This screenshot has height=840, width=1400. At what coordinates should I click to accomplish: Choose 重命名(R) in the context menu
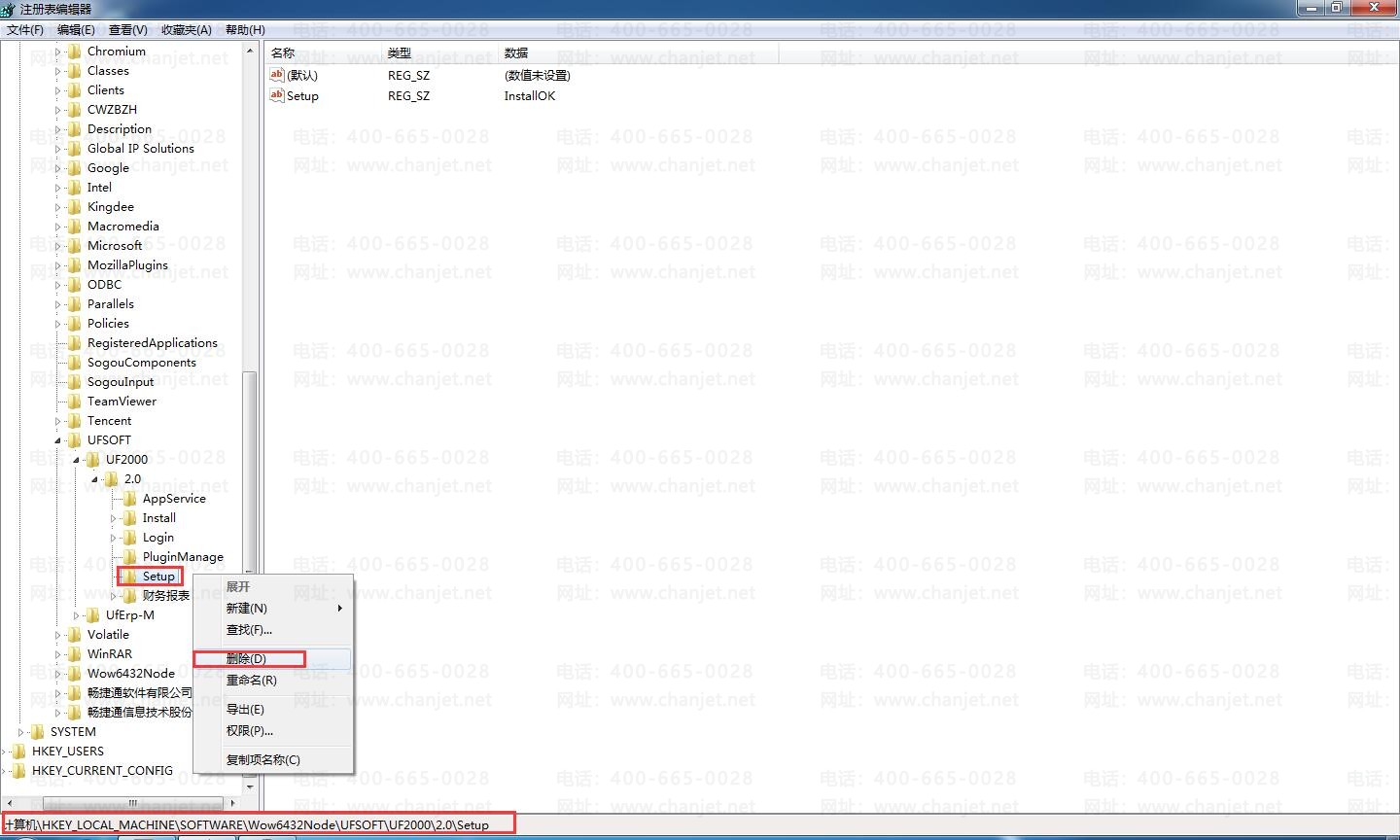tap(273, 681)
